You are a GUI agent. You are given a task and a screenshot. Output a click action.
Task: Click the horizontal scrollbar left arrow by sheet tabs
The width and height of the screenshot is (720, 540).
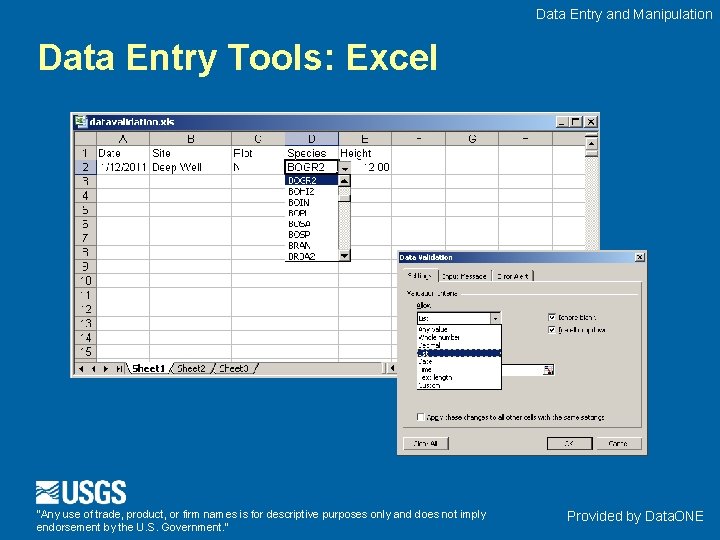(392, 368)
